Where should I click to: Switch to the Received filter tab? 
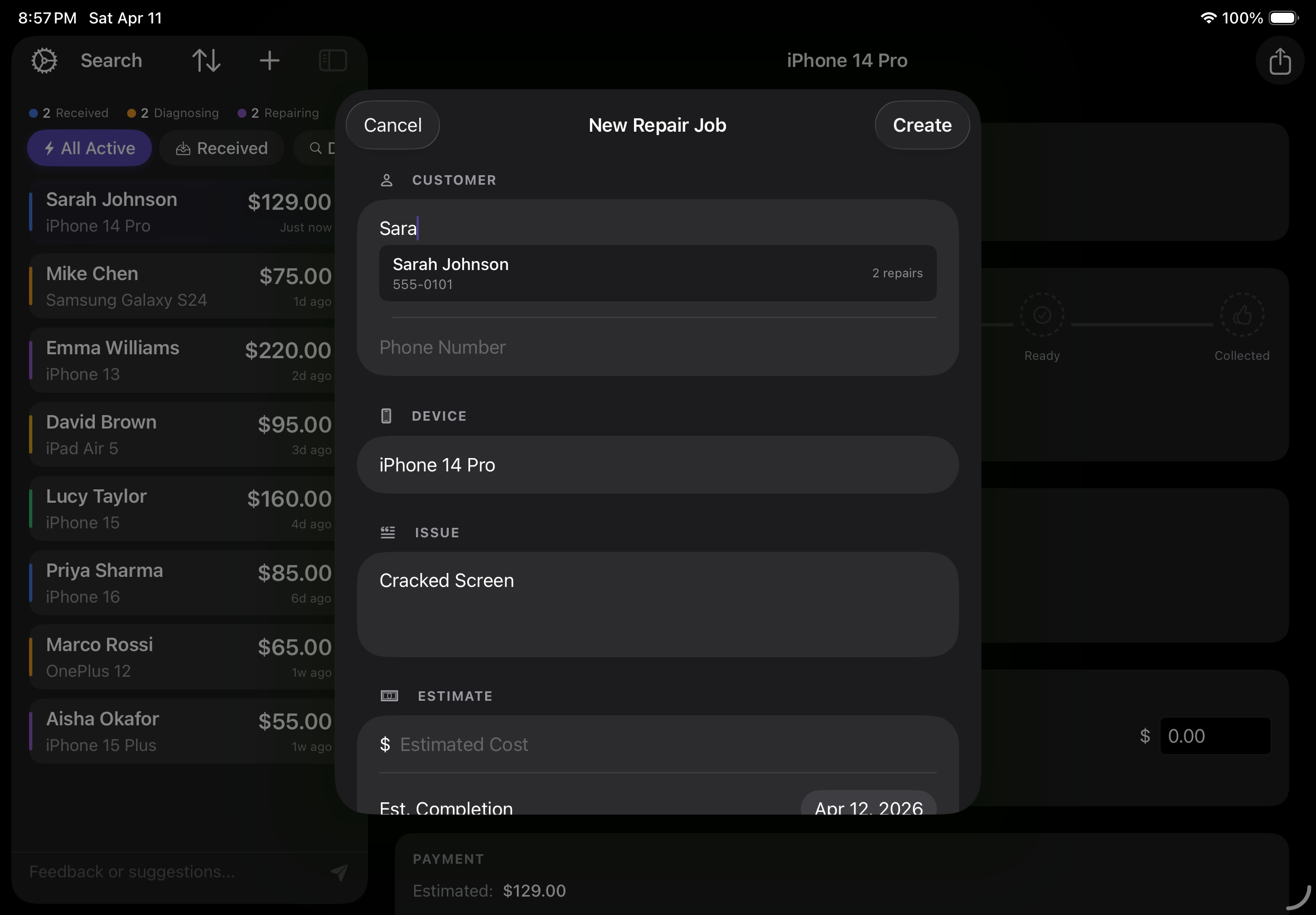[x=222, y=148]
